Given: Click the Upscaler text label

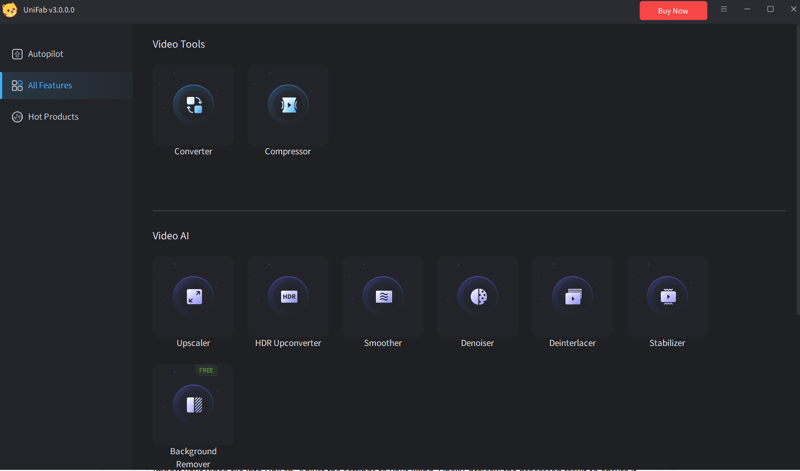Looking at the screenshot, I should (193, 343).
